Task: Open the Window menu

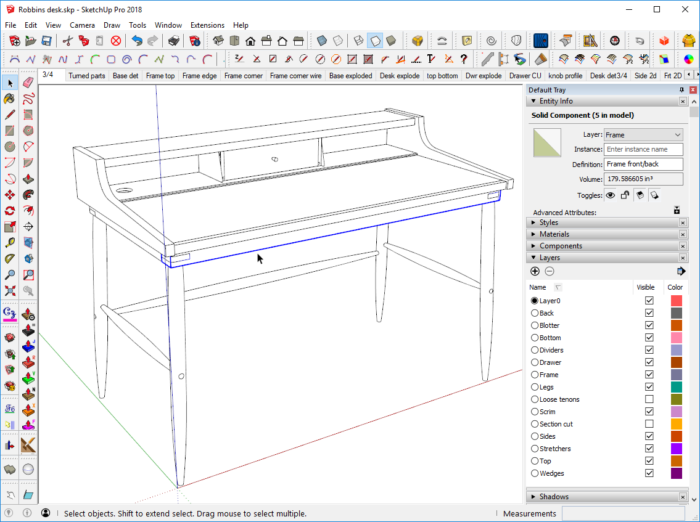Action: [x=168, y=25]
